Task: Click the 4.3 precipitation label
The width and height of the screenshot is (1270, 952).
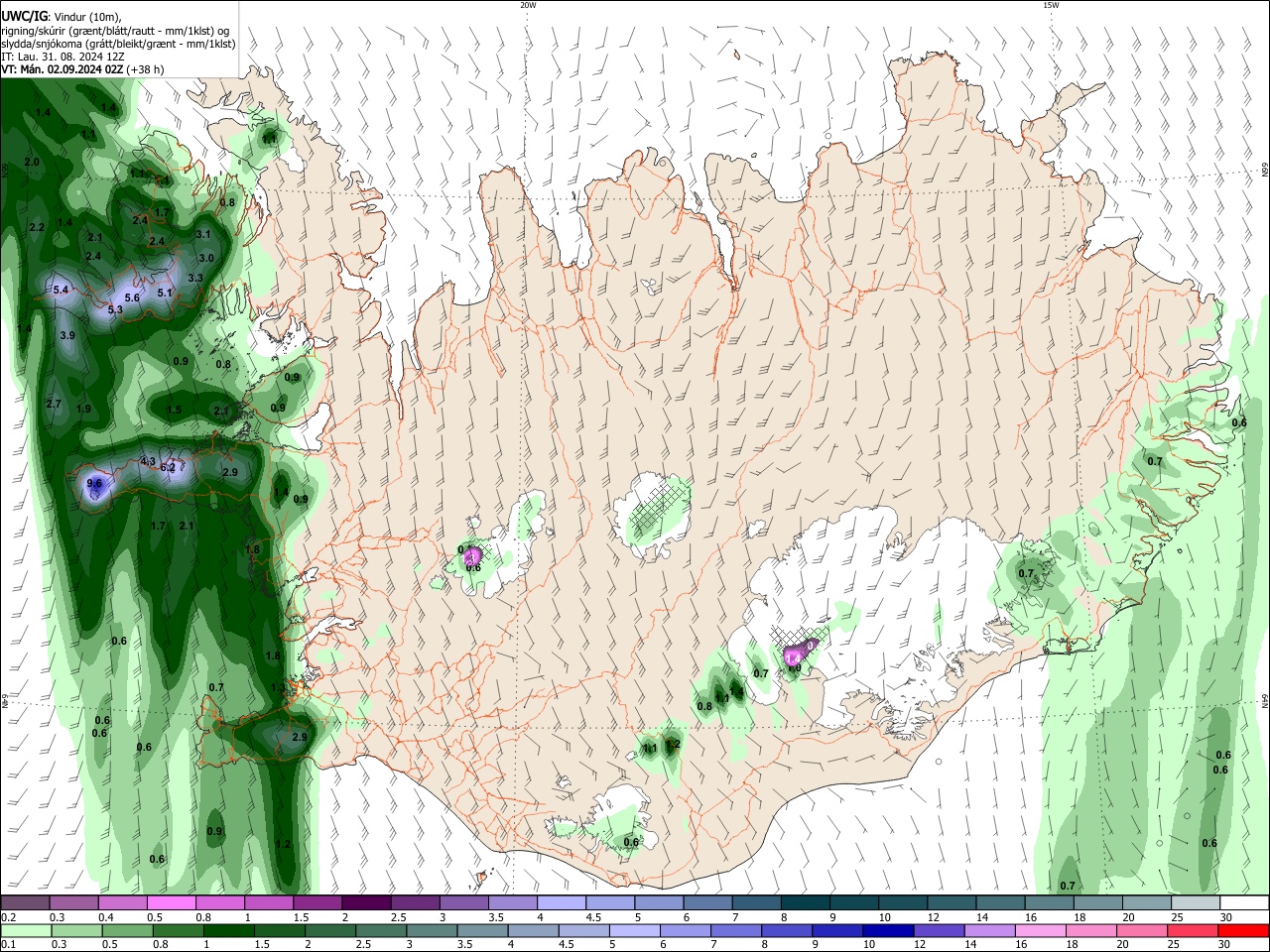Action: pos(148,461)
